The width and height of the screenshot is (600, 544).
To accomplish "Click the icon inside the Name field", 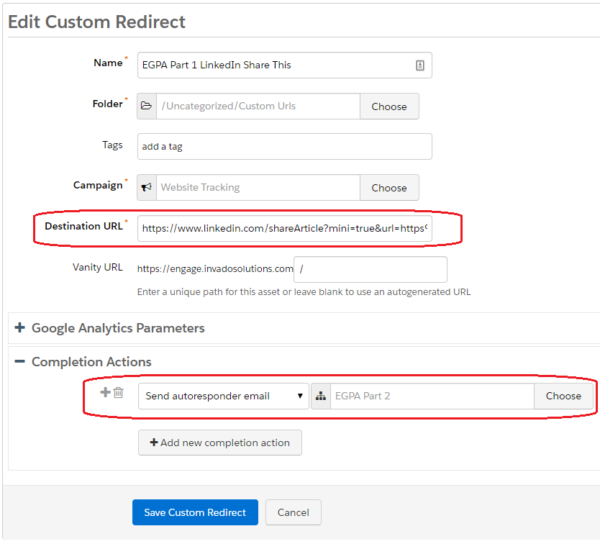I will coord(420,65).
